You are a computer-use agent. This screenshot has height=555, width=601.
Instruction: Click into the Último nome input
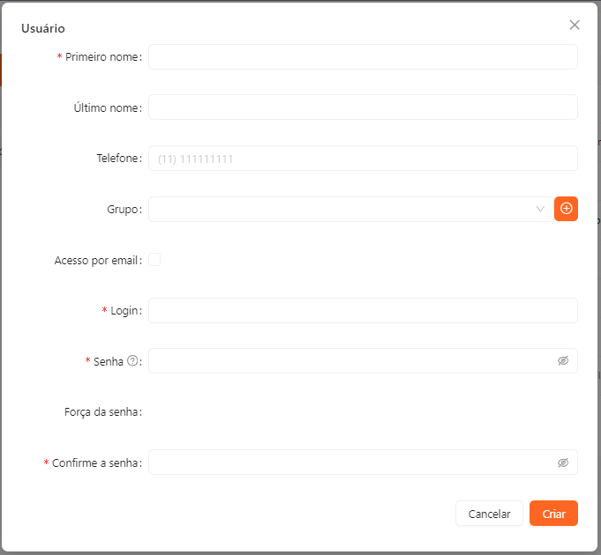(363, 107)
